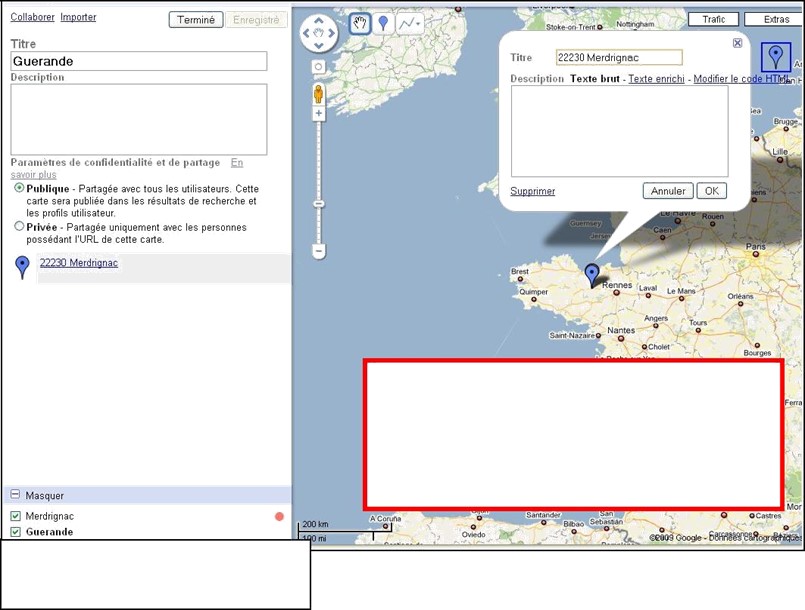Select the hand selection tool
The image size is (805, 610).
pos(360,24)
